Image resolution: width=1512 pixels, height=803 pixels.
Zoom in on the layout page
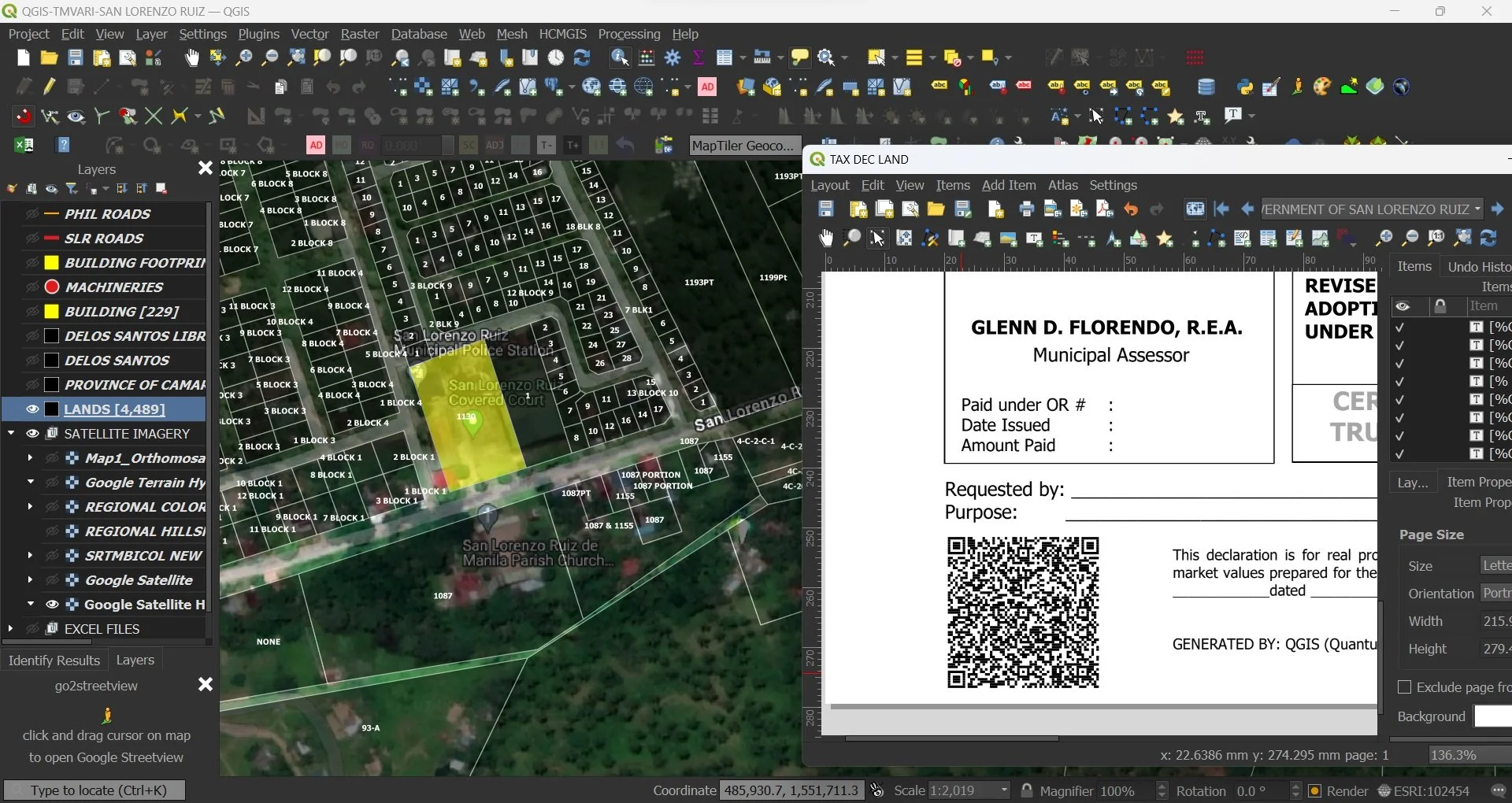point(1383,239)
